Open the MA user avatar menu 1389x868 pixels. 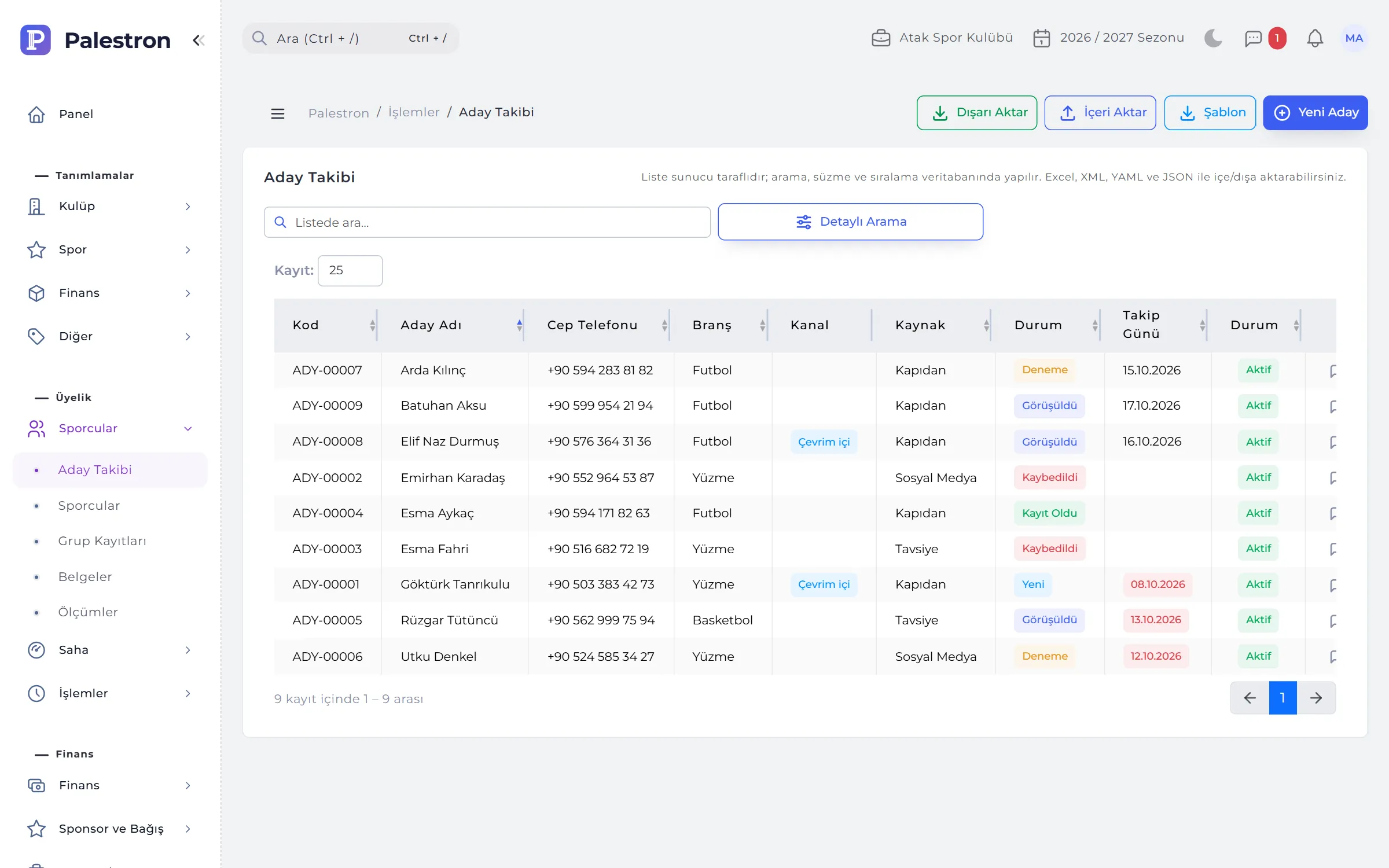click(1354, 38)
